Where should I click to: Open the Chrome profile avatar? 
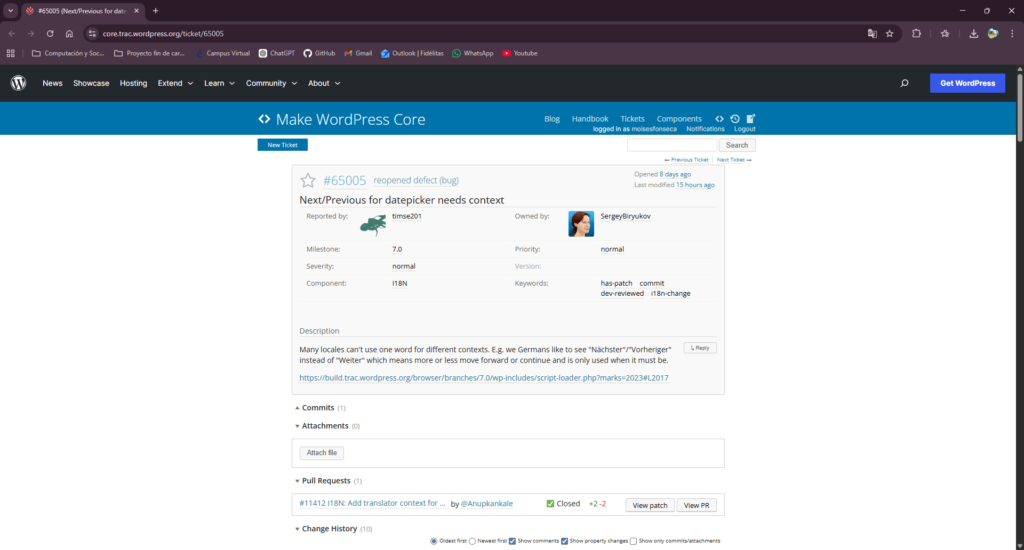pos(993,33)
